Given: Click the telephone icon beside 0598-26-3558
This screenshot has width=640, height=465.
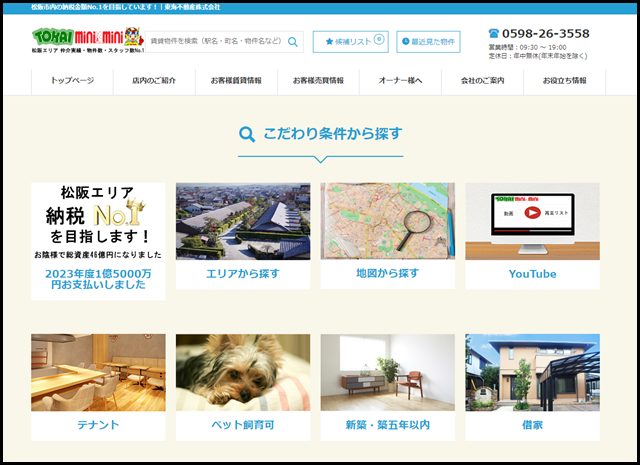Looking at the screenshot, I should coord(494,33).
